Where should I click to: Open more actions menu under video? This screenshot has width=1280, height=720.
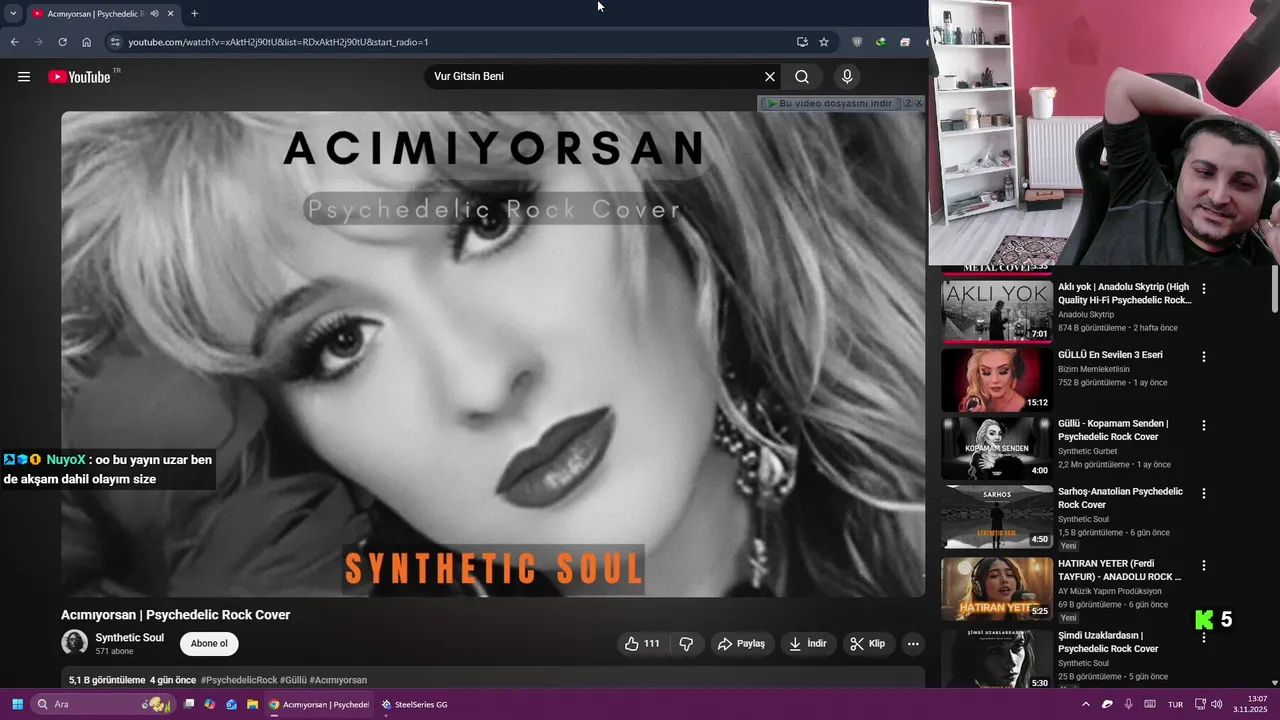913,644
